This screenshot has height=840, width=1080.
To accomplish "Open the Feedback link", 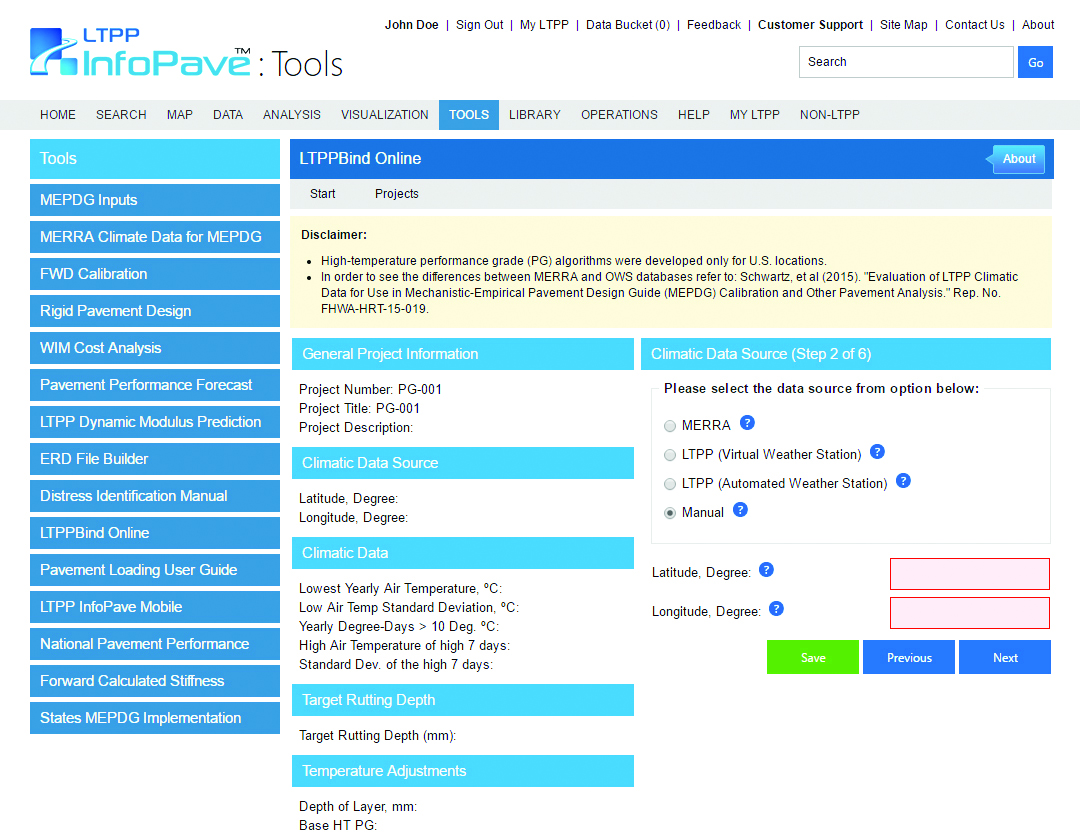I will click(714, 25).
